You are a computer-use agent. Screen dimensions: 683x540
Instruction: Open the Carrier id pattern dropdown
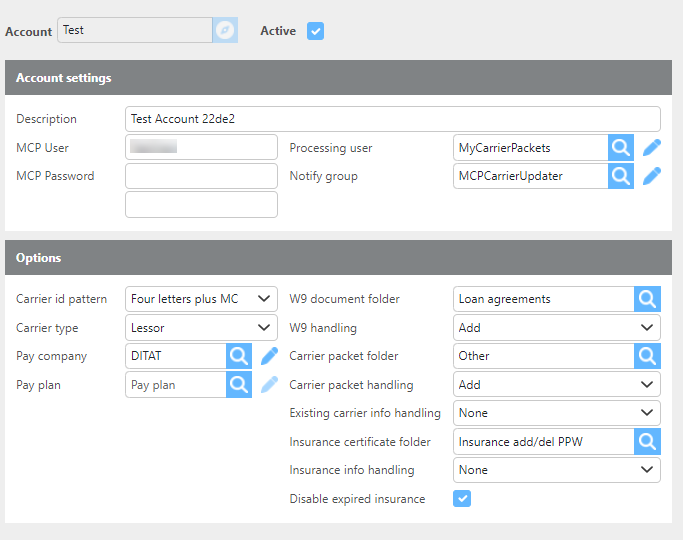pos(201,299)
